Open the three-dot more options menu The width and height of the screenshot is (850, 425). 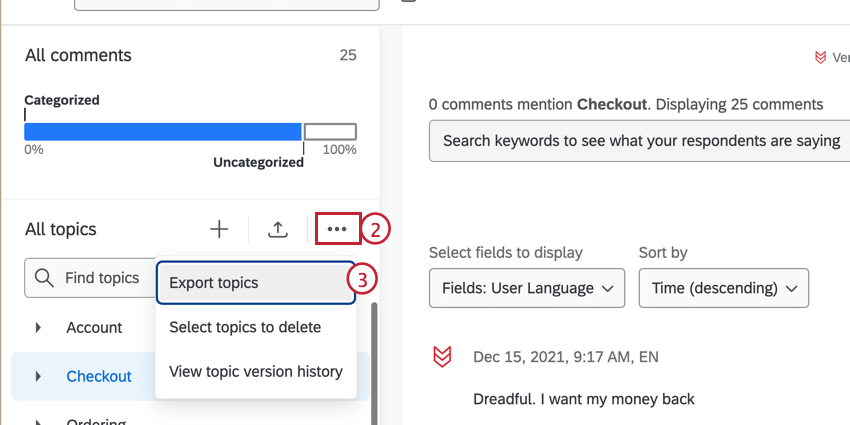(x=337, y=229)
